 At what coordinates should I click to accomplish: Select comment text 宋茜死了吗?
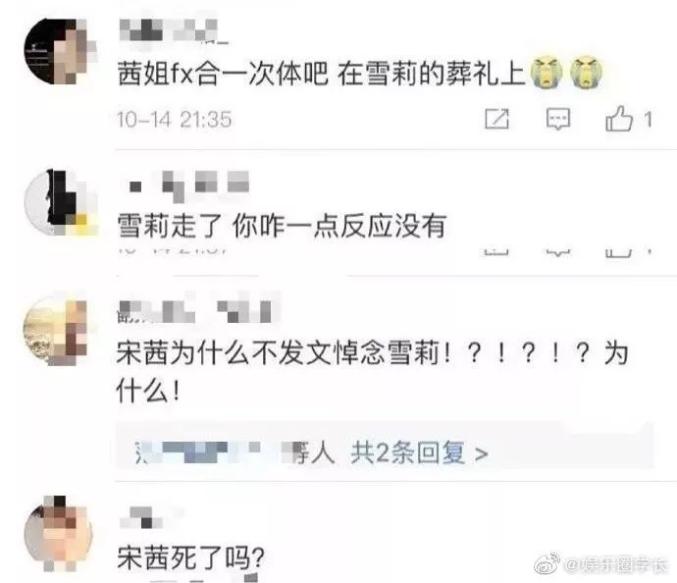[190, 558]
